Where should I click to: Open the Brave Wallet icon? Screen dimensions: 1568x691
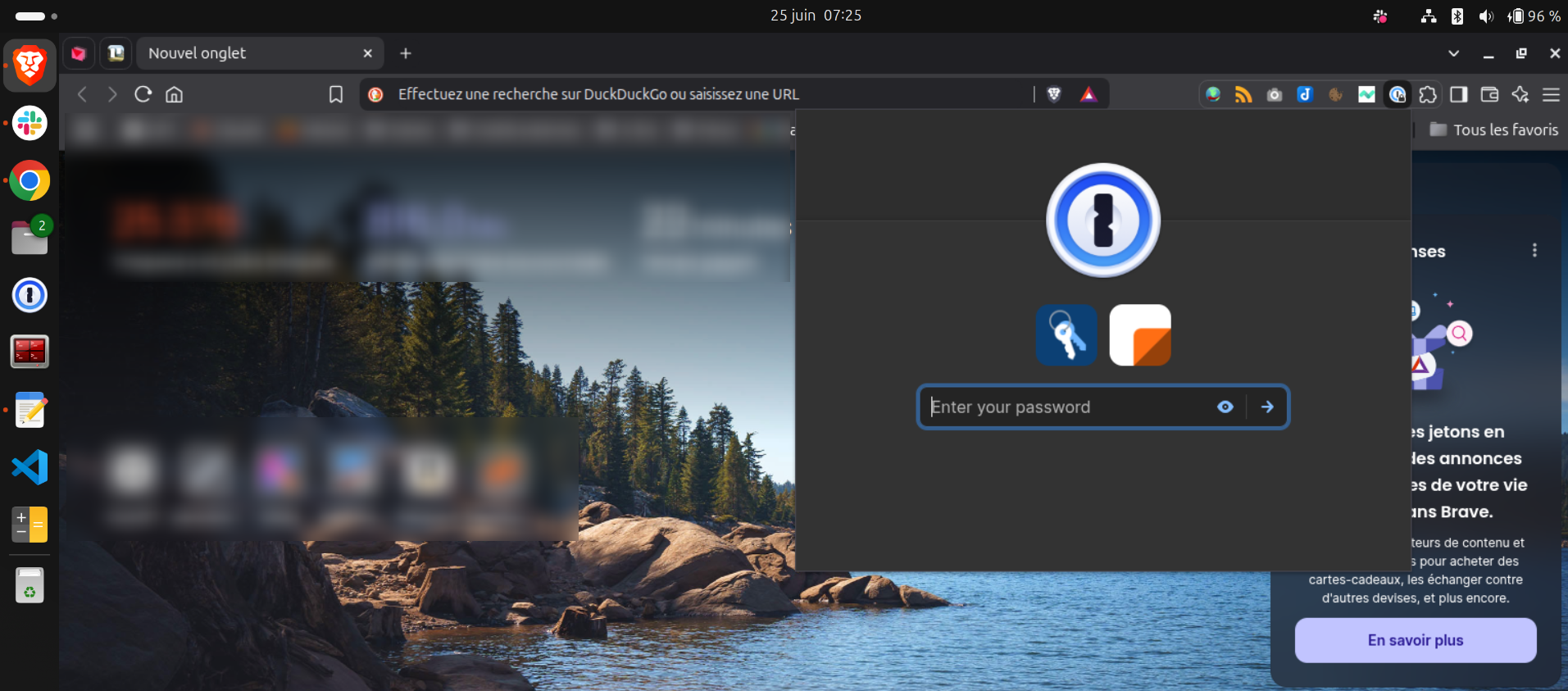[x=1489, y=94]
